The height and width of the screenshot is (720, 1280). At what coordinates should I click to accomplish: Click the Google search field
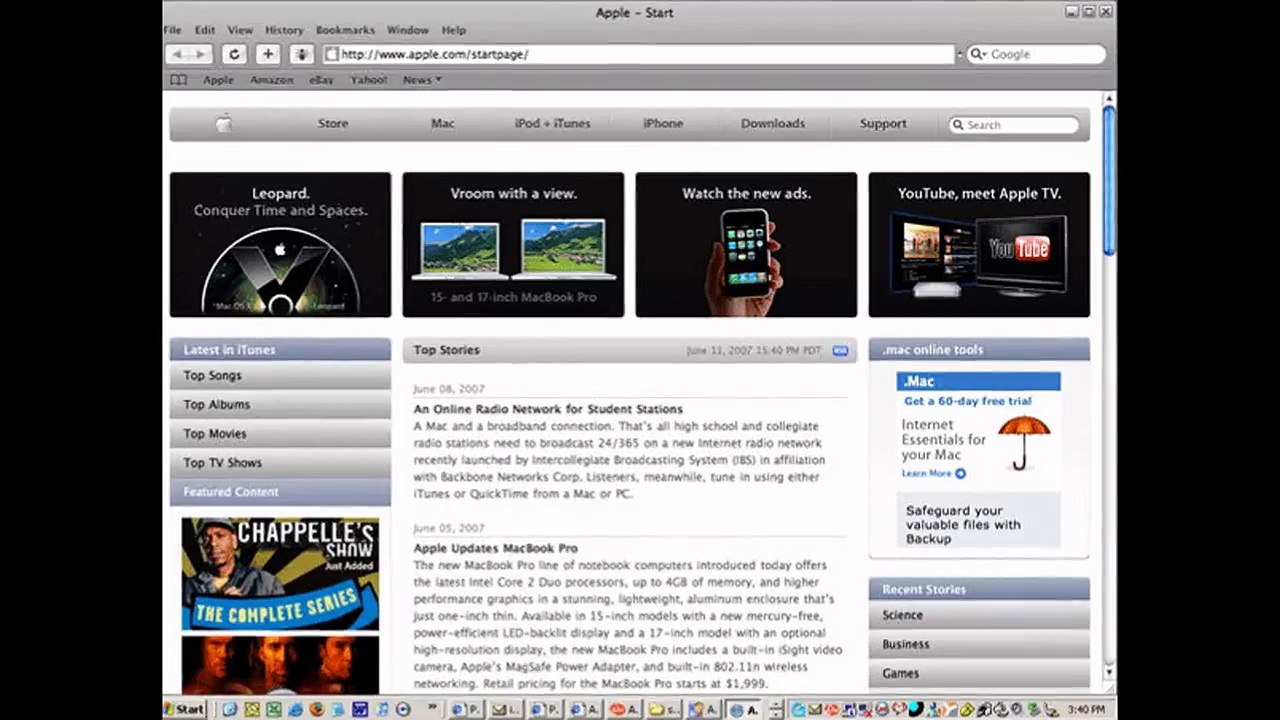(1037, 54)
